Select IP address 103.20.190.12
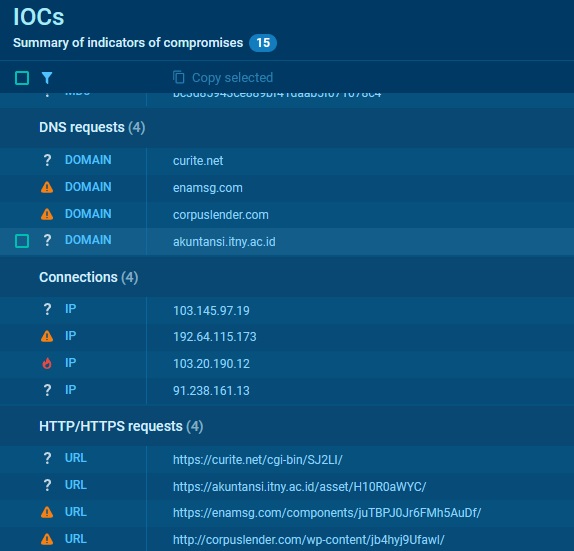Screen dimensions: 574x551 coord(211,364)
